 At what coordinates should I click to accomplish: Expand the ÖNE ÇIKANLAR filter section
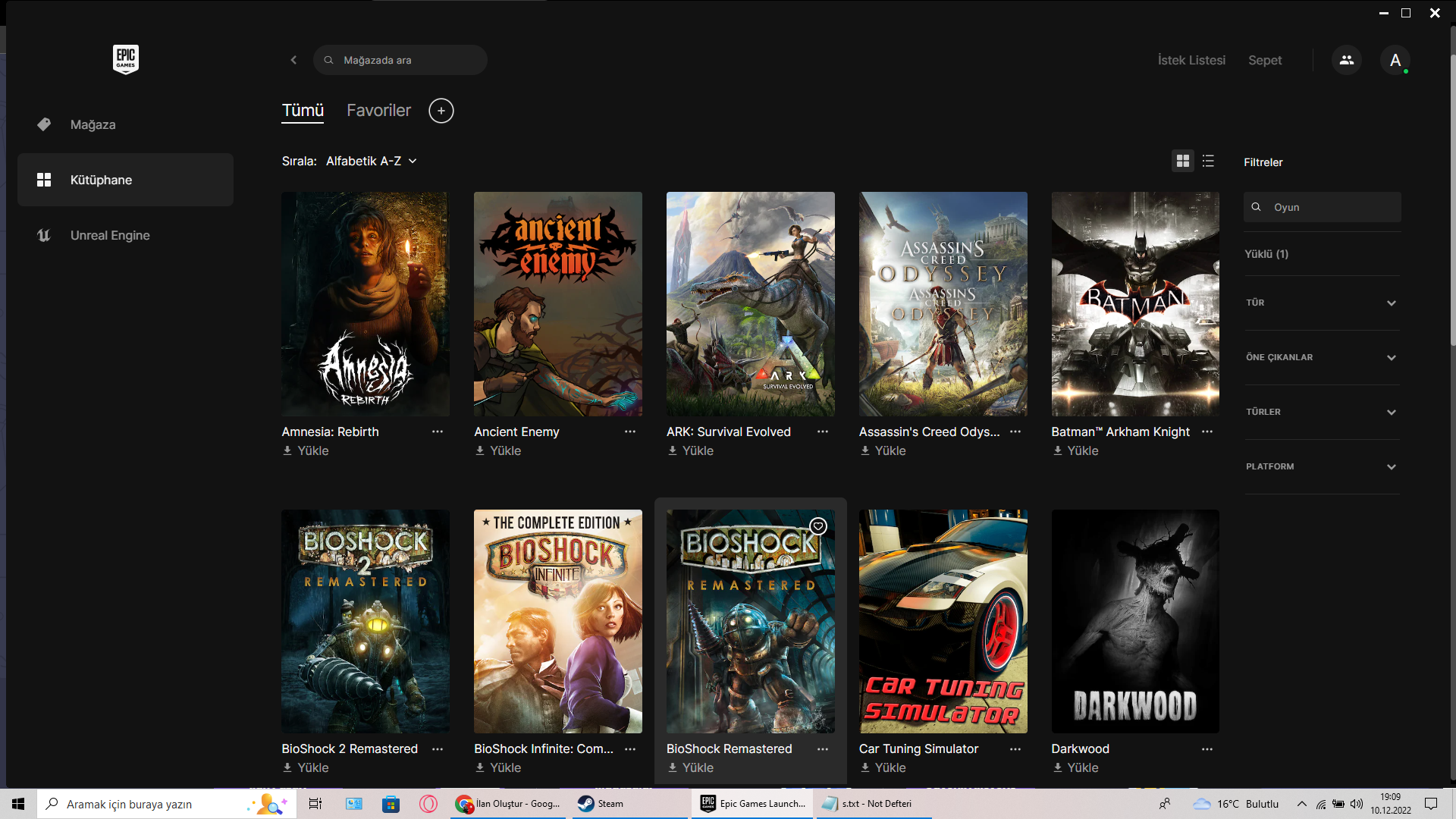(1321, 357)
